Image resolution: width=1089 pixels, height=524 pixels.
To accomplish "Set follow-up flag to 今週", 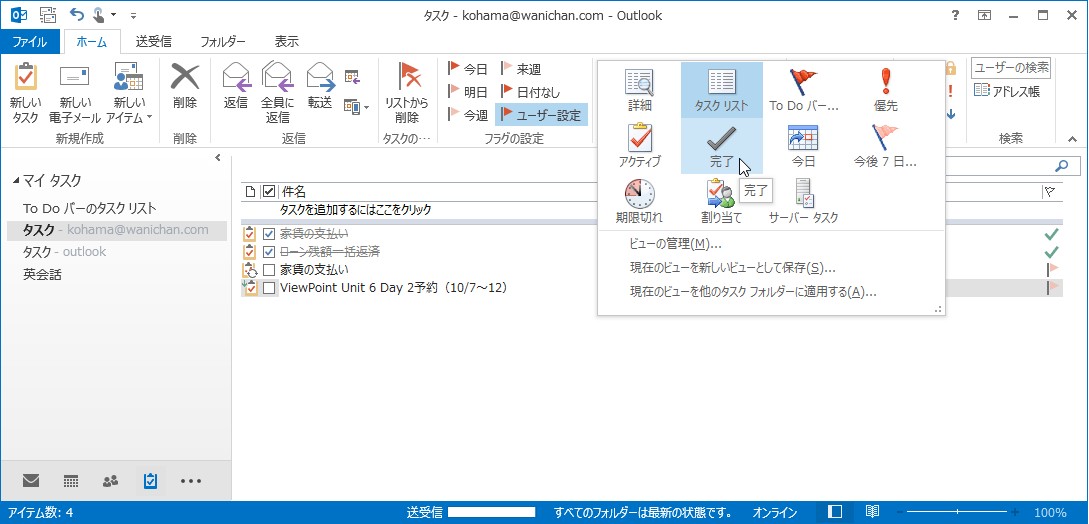I will pyautogui.click(x=468, y=115).
